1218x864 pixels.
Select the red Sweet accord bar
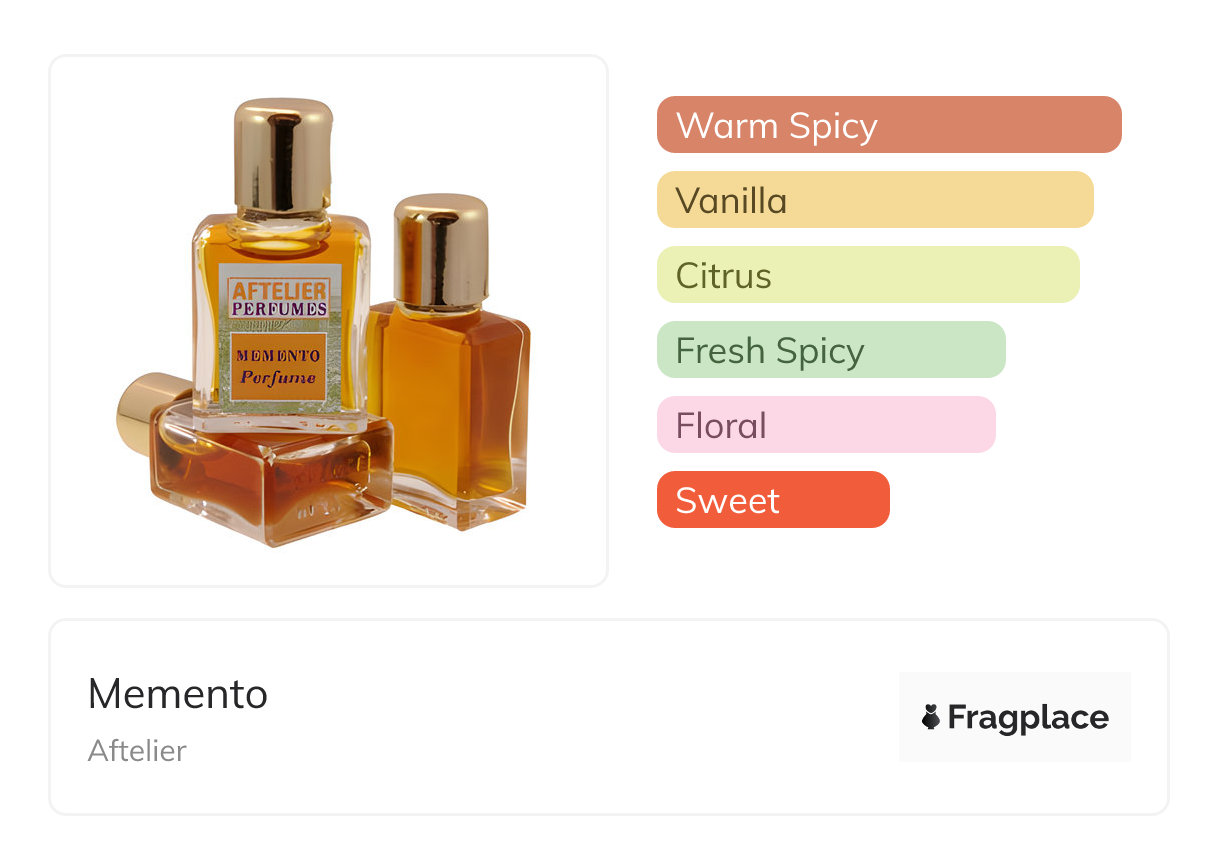point(773,500)
